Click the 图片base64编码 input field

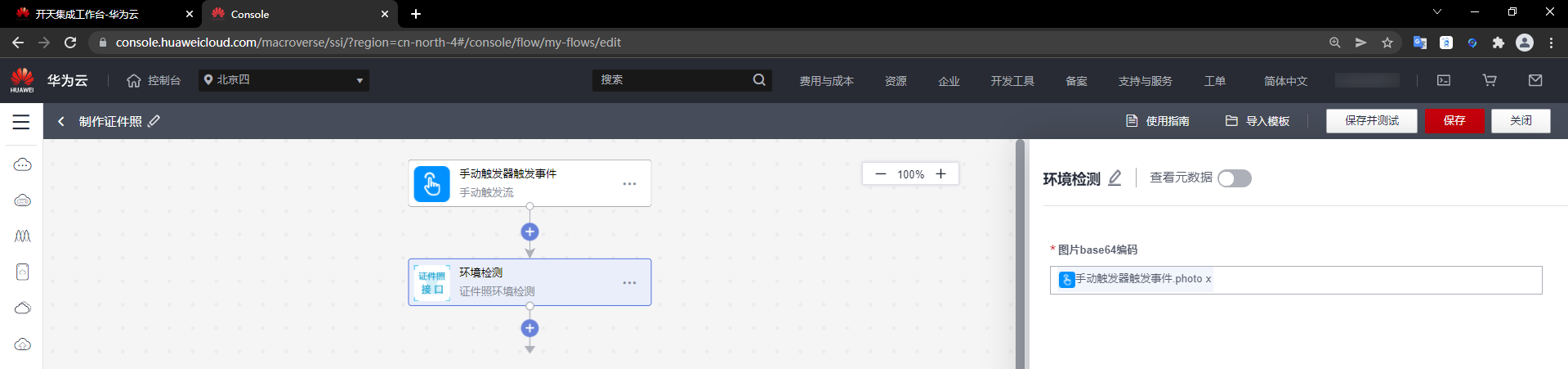click(x=1296, y=280)
